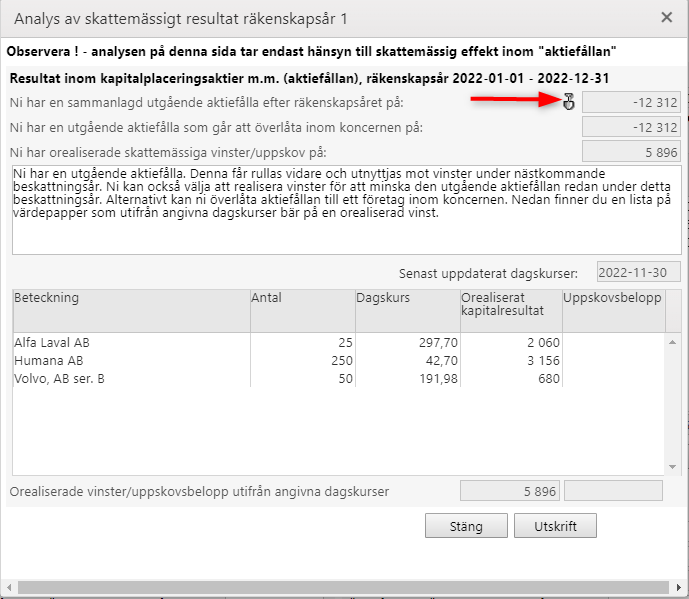The width and height of the screenshot is (689, 599).
Task: Click the table scrollbar down arrow
Action: 672,467
